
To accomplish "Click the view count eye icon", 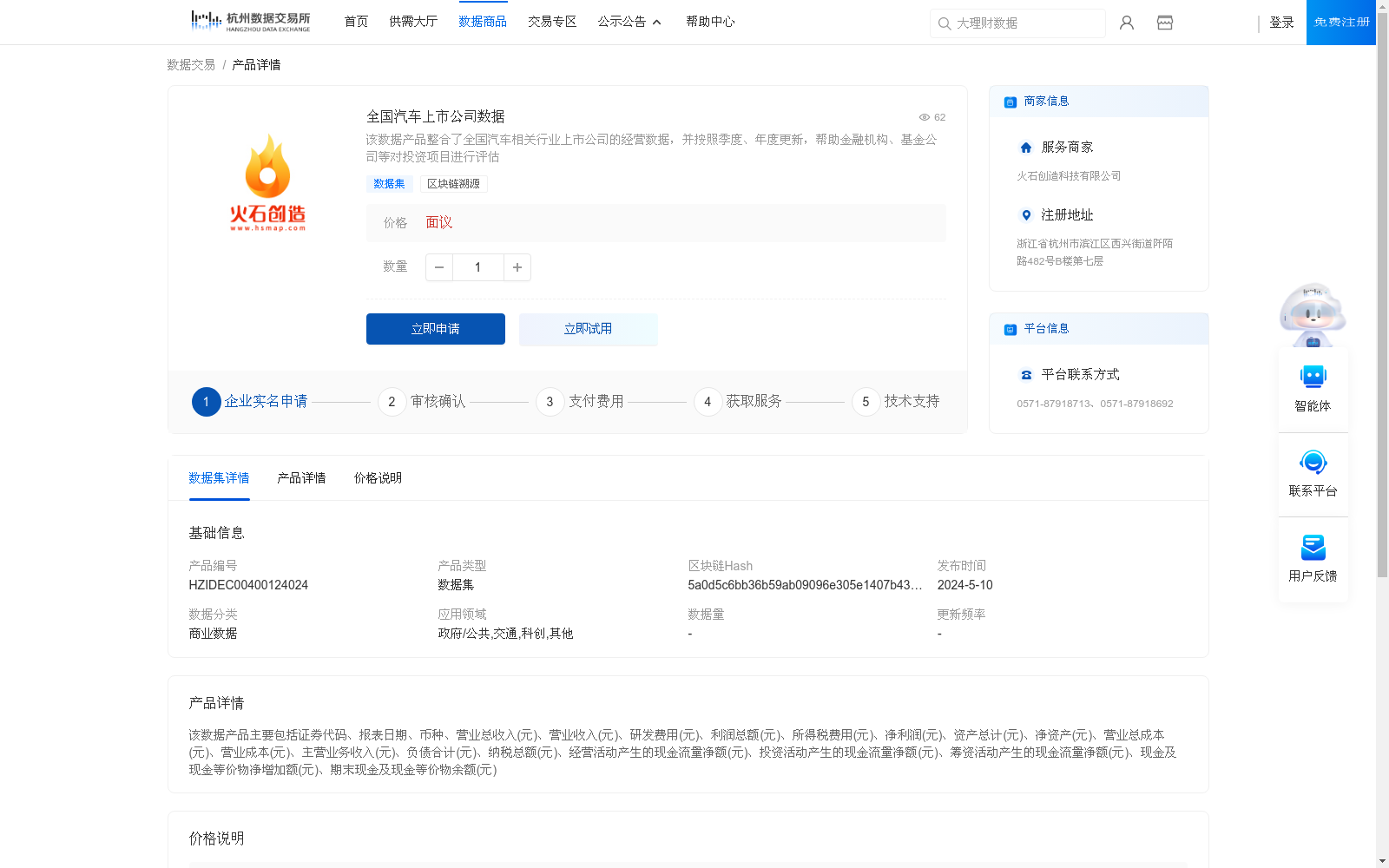I will pyautogui.click(x=924, y=117).
